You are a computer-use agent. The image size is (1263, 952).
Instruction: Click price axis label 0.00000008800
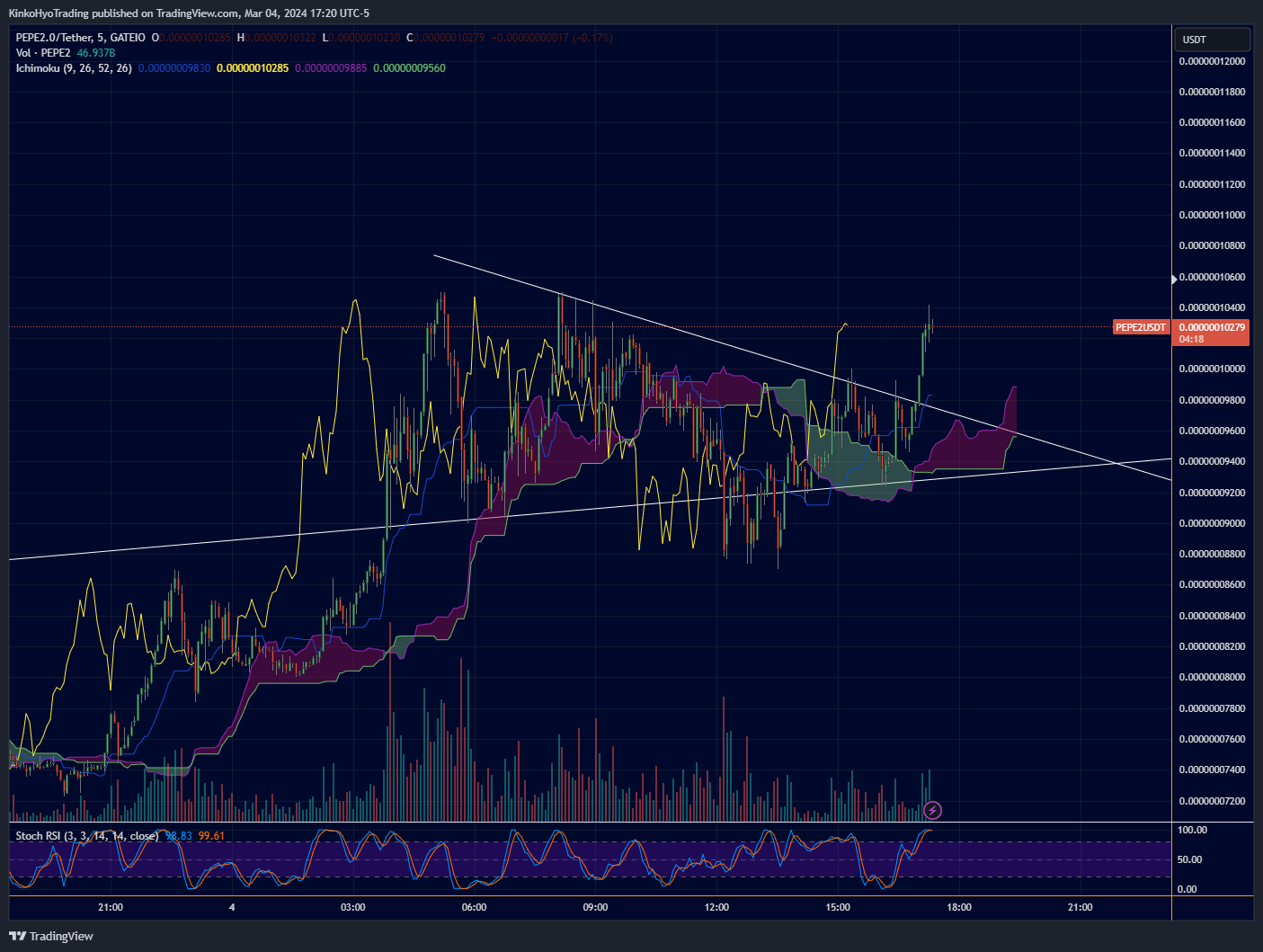(1212, 554)
